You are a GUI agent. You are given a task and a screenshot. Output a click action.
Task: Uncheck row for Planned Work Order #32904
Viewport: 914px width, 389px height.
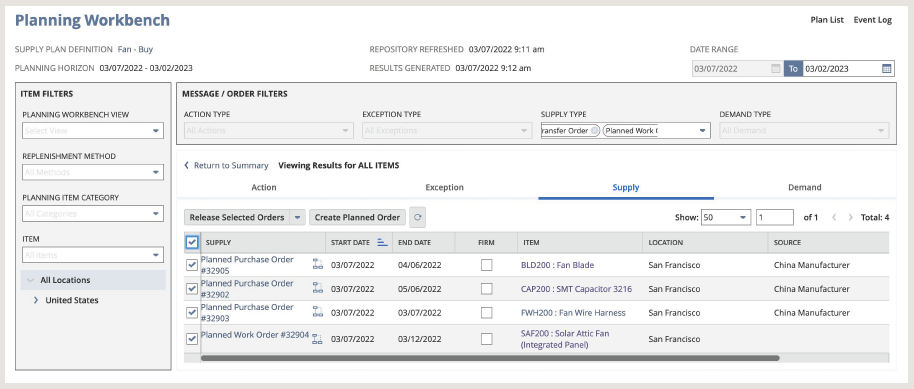pos(192,338)
